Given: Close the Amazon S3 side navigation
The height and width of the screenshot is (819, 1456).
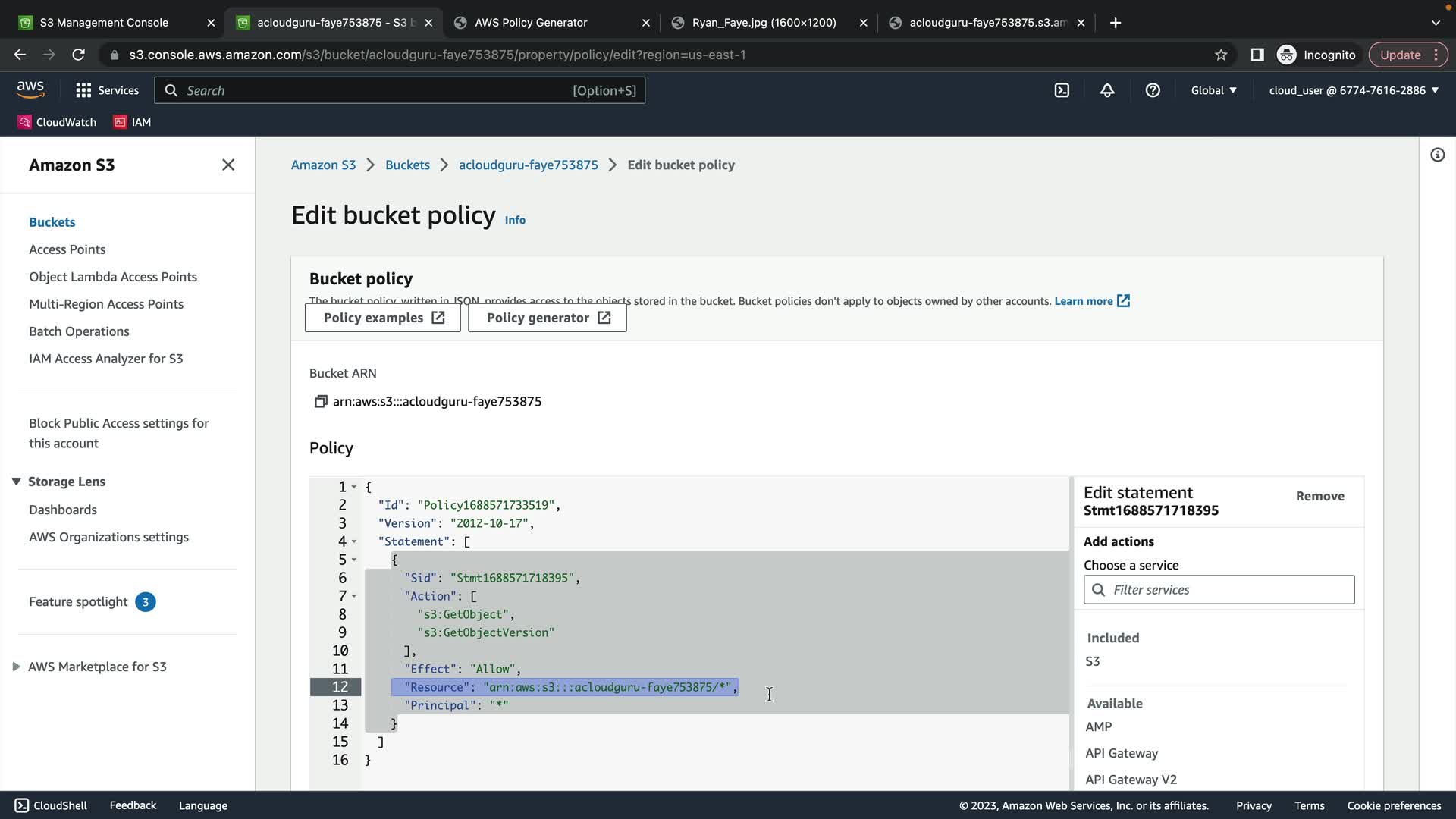Looking at the screenshot, I should pos(228,165).
